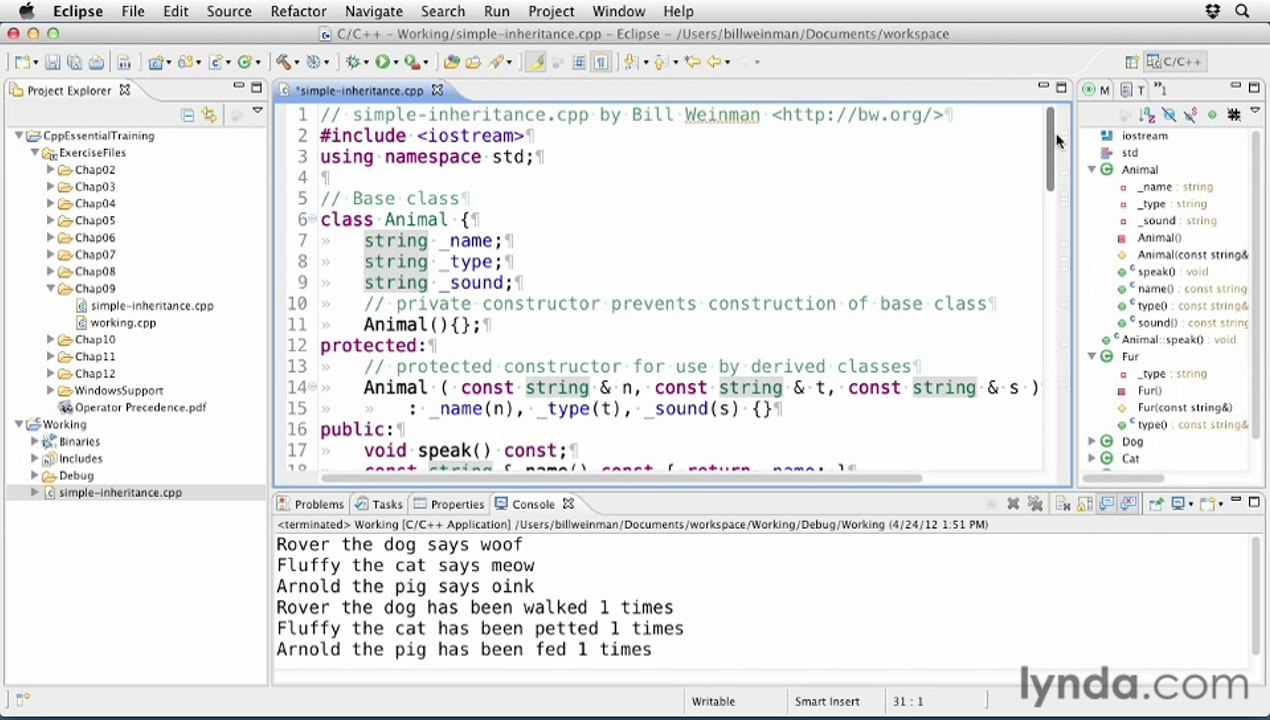1270x720 pixels.
Task: Switch to the Problems tab
Action: (x=310, y=504)
